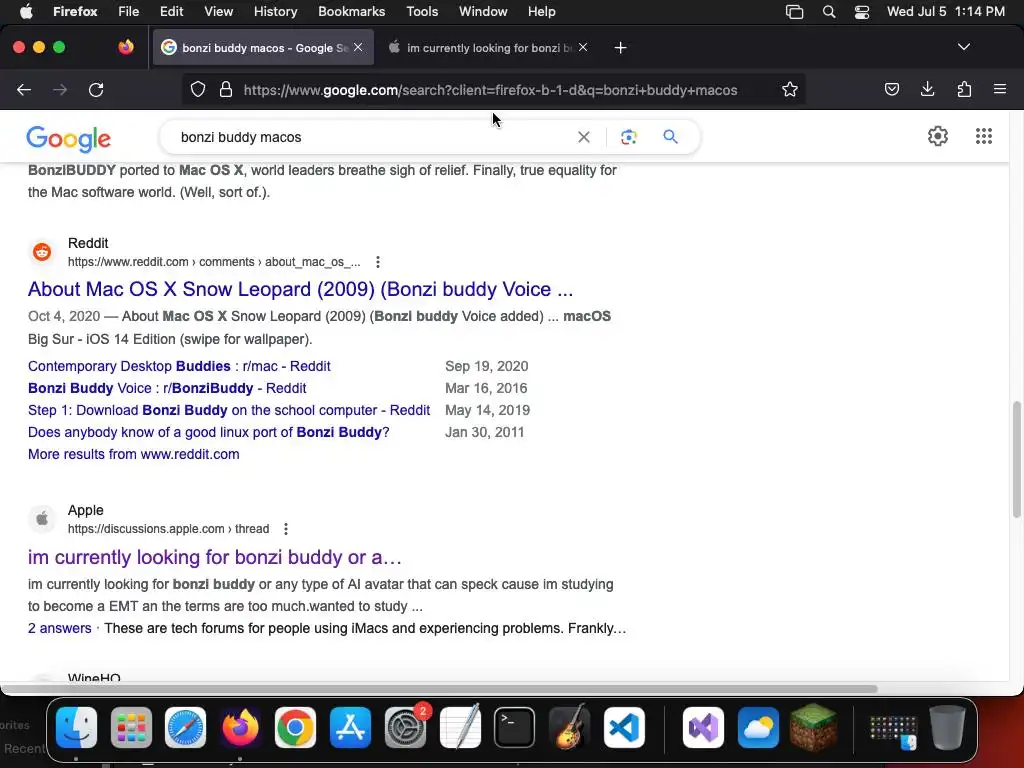This screenshot has width=1024, height=768.
Task: Open TextEdit in the Dock
Action: coord(460,728)
